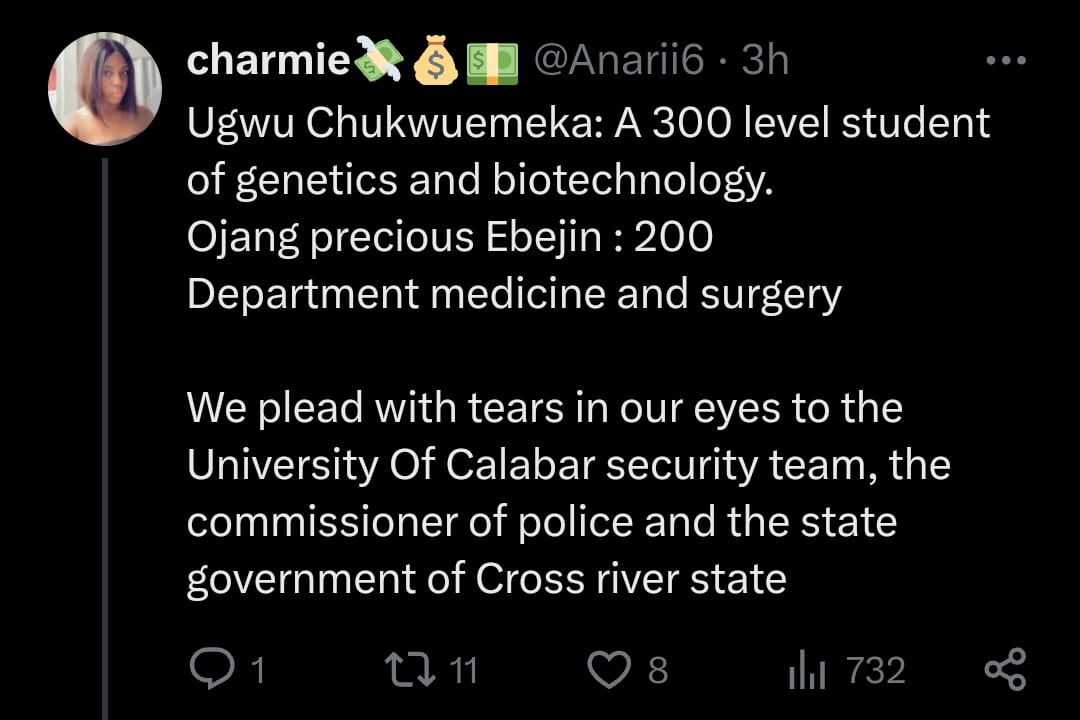Open view analytics bar chart icon
This screenshot has width=1080, height=720.
click(x=806, y=669)
